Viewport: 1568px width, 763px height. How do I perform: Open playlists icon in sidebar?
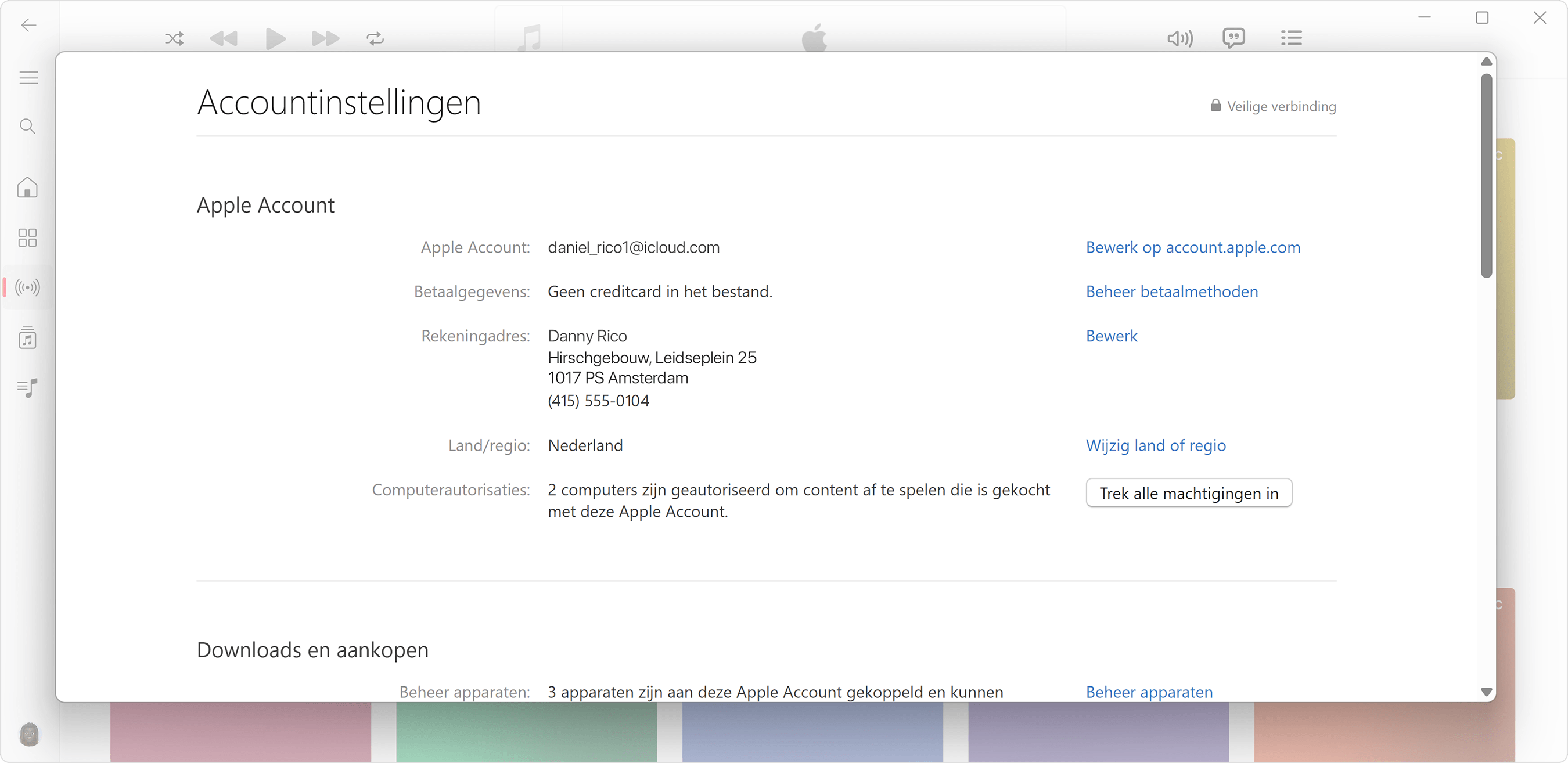[27, 387]
